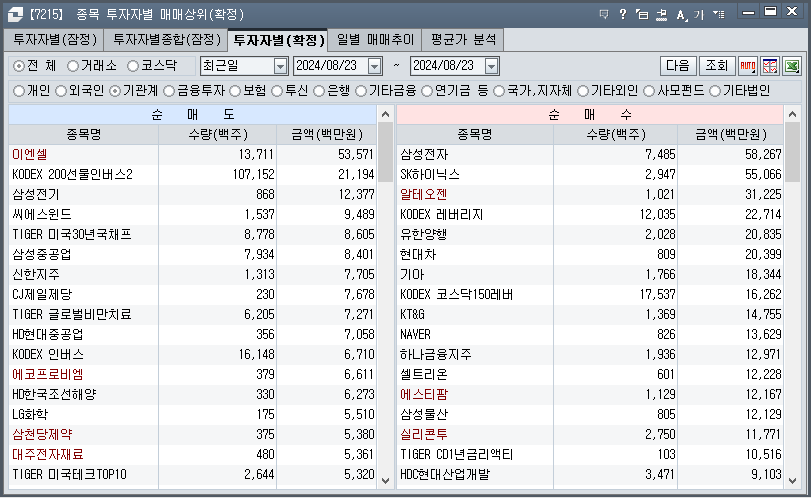Select the 기관계 investor radio button
The image size is (811, 498).
[115, 91]
